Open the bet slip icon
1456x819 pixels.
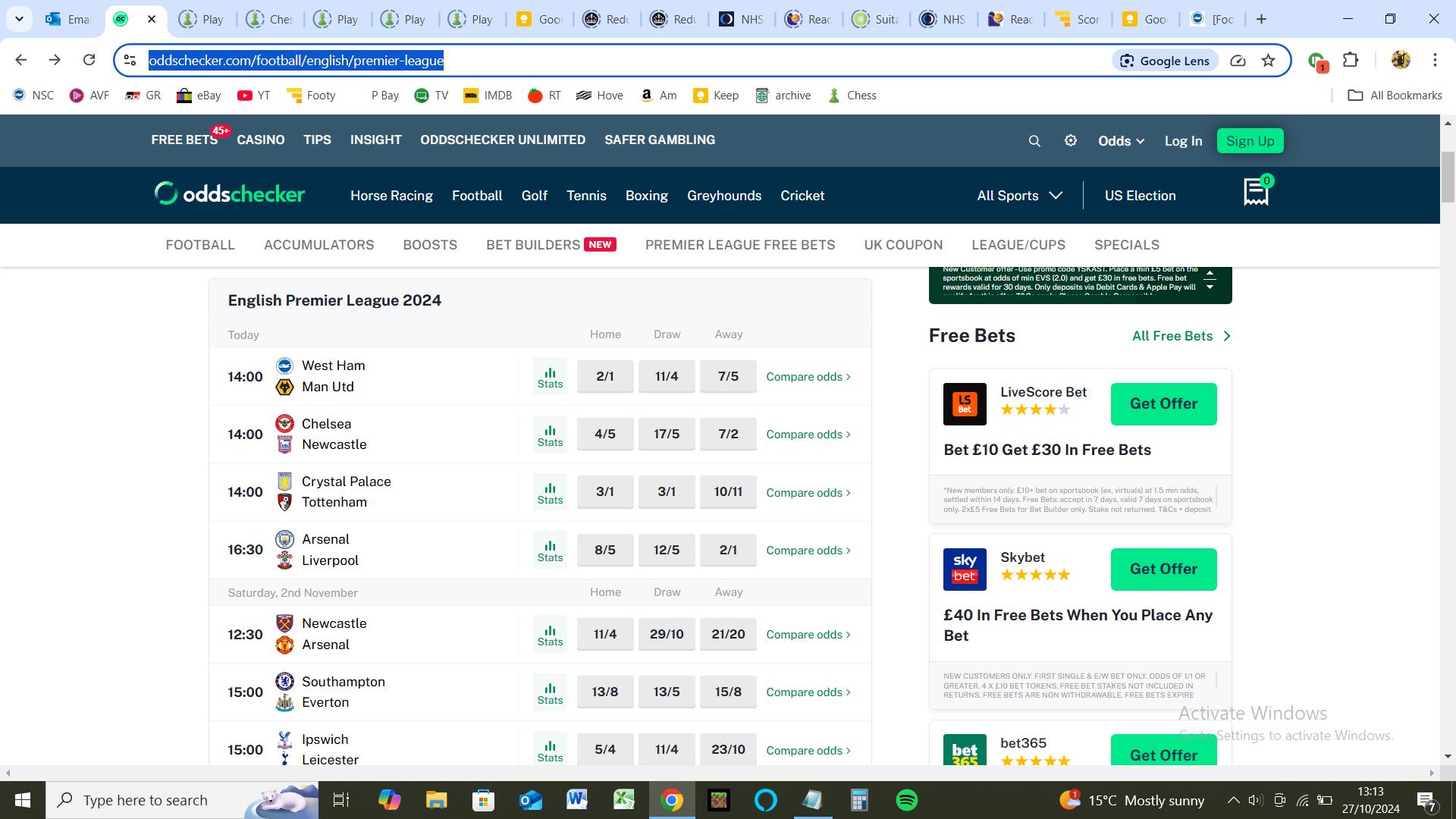tap(1257, 191)
